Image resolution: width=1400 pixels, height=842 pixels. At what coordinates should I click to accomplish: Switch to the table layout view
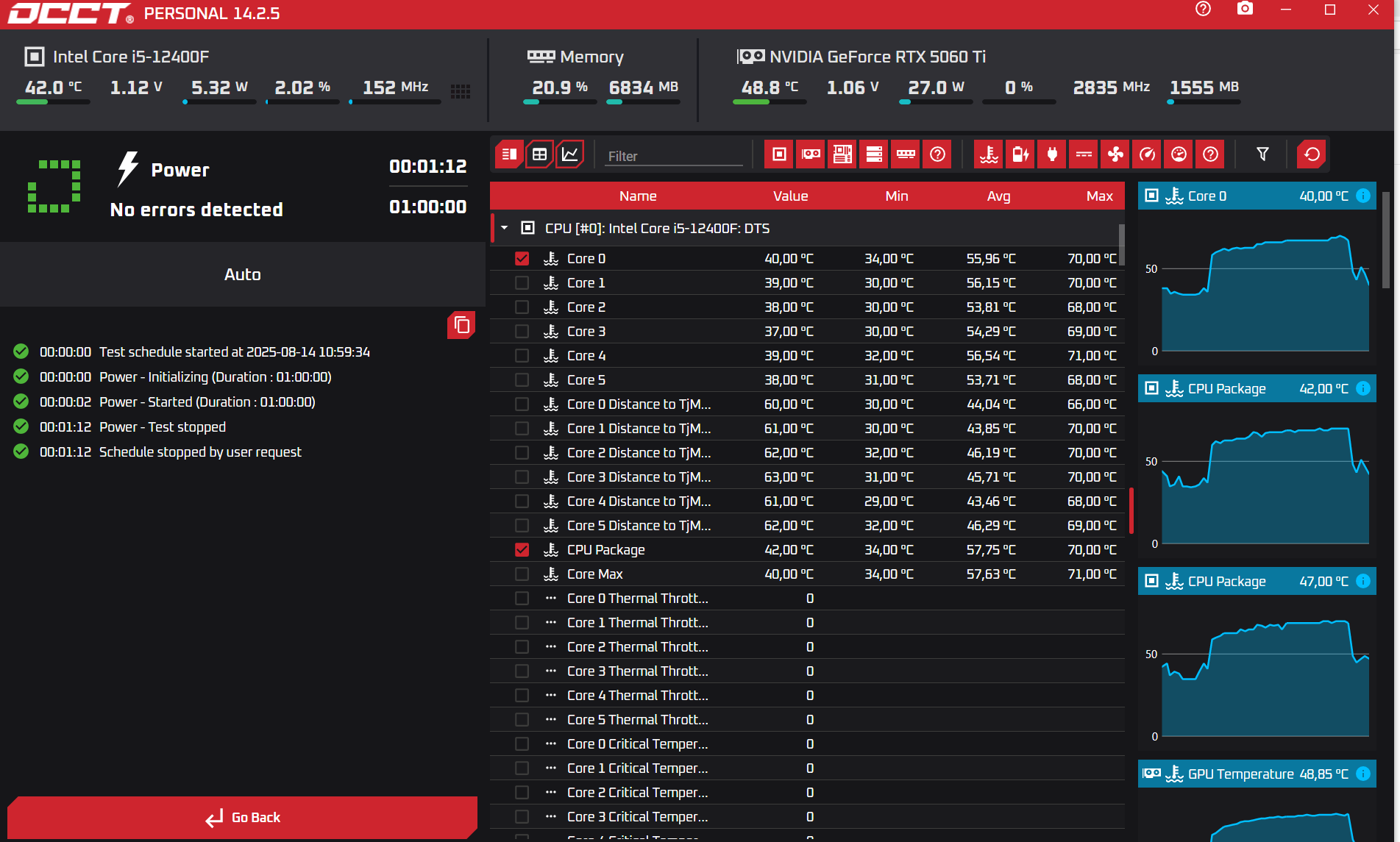point(539,154)
